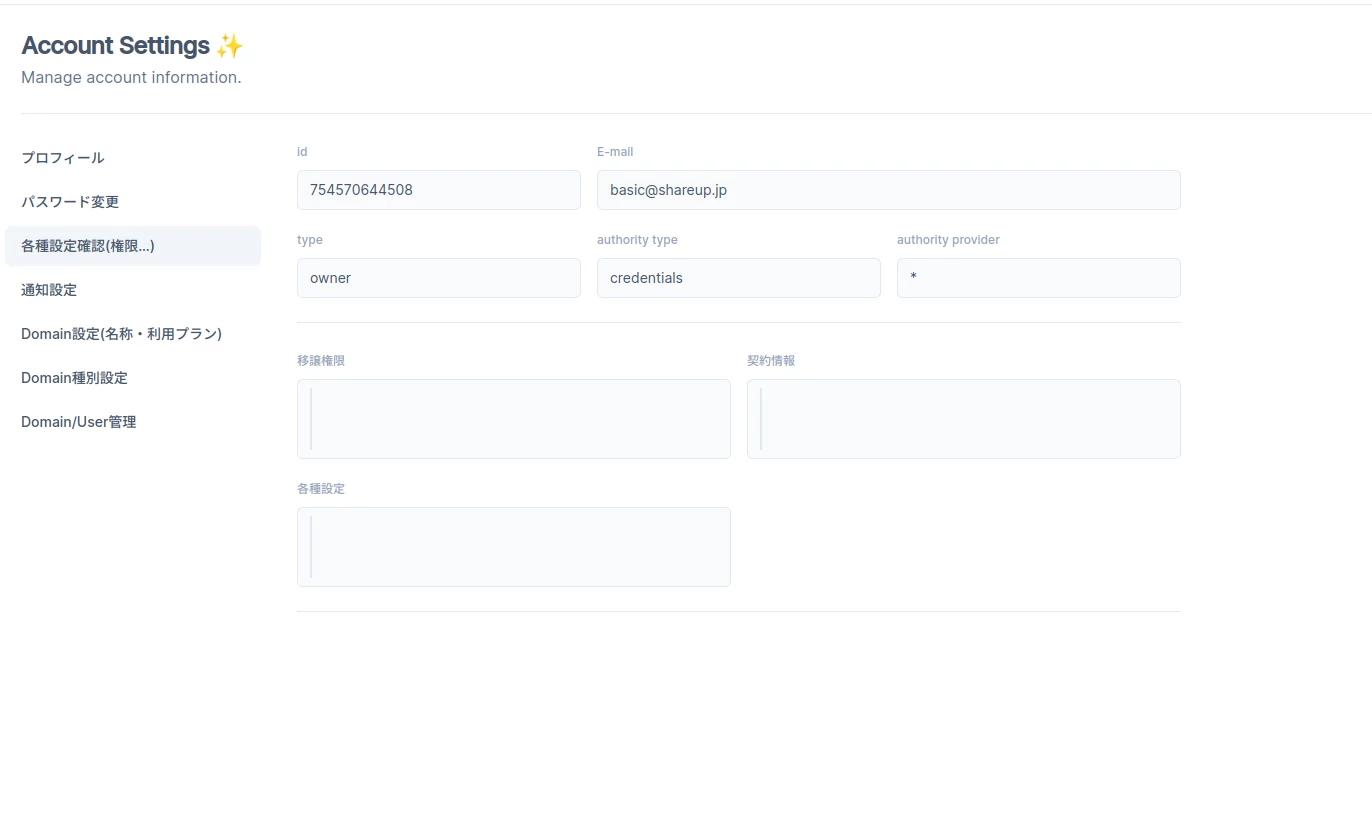Click the '各種設定' label above text area

point(321,489)
